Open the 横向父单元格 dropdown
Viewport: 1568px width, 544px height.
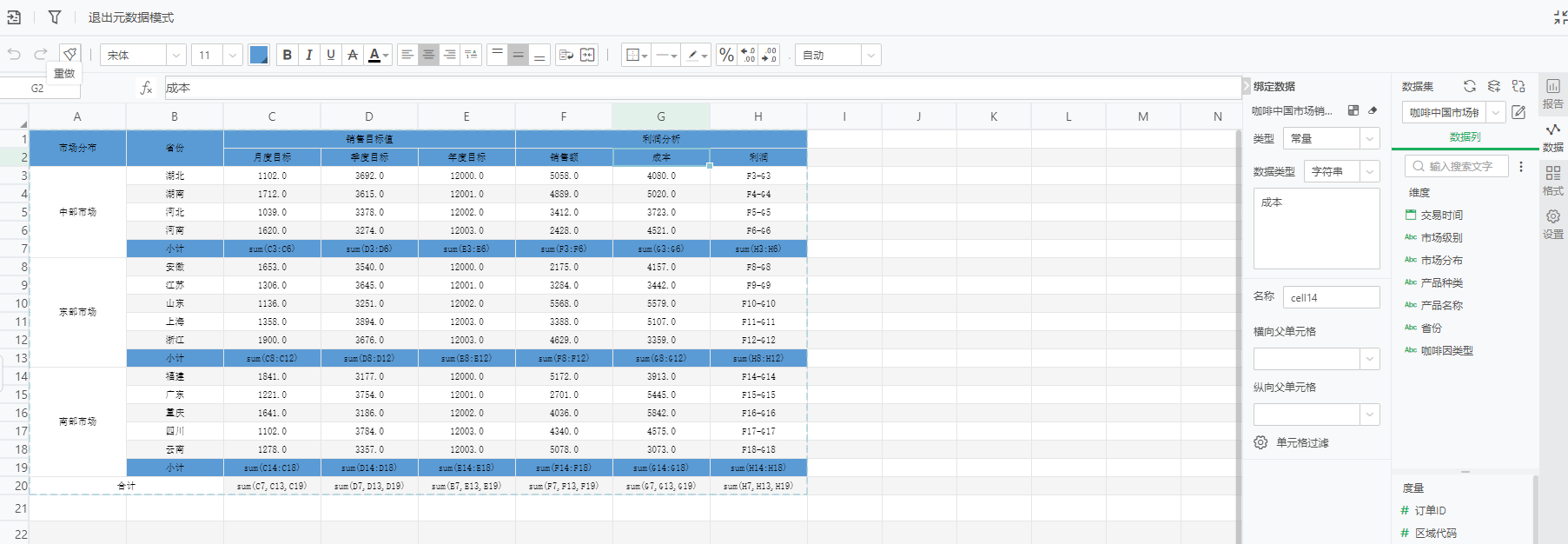coord(1316,359)
